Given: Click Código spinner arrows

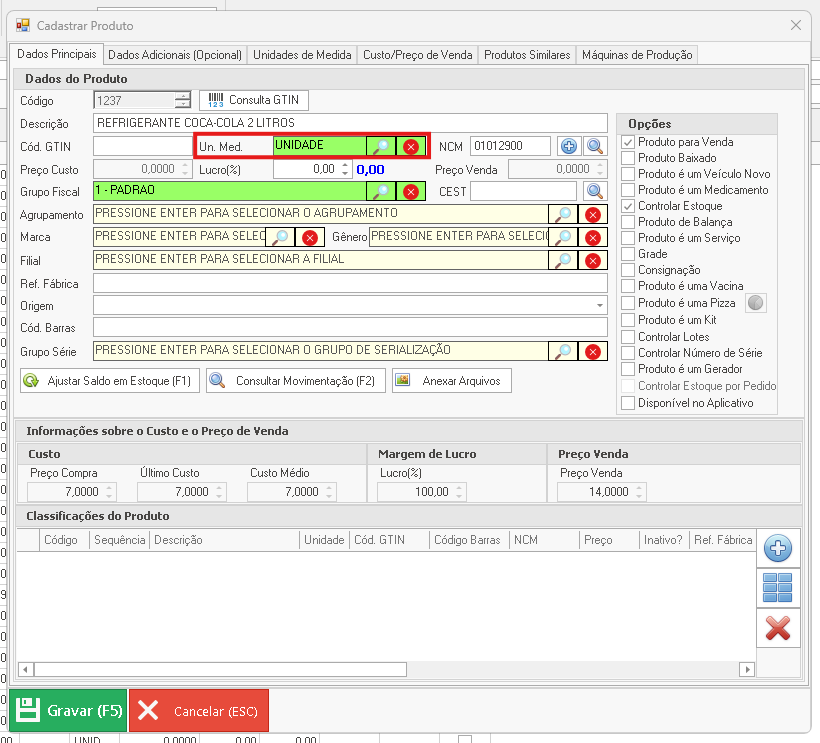Looking at the screenshot, I should tap(183, 100).
